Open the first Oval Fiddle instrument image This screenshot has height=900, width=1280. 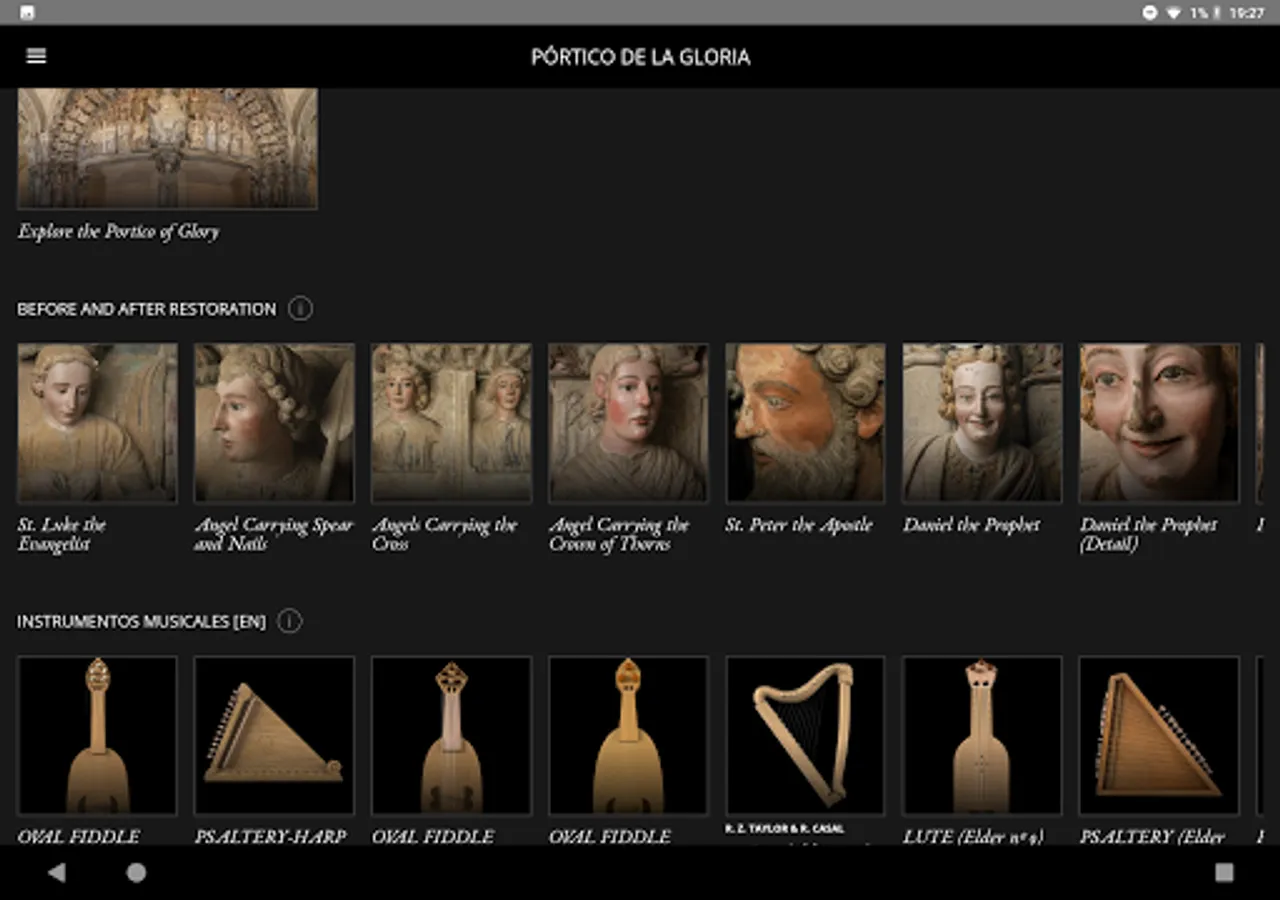pos(97,735)
